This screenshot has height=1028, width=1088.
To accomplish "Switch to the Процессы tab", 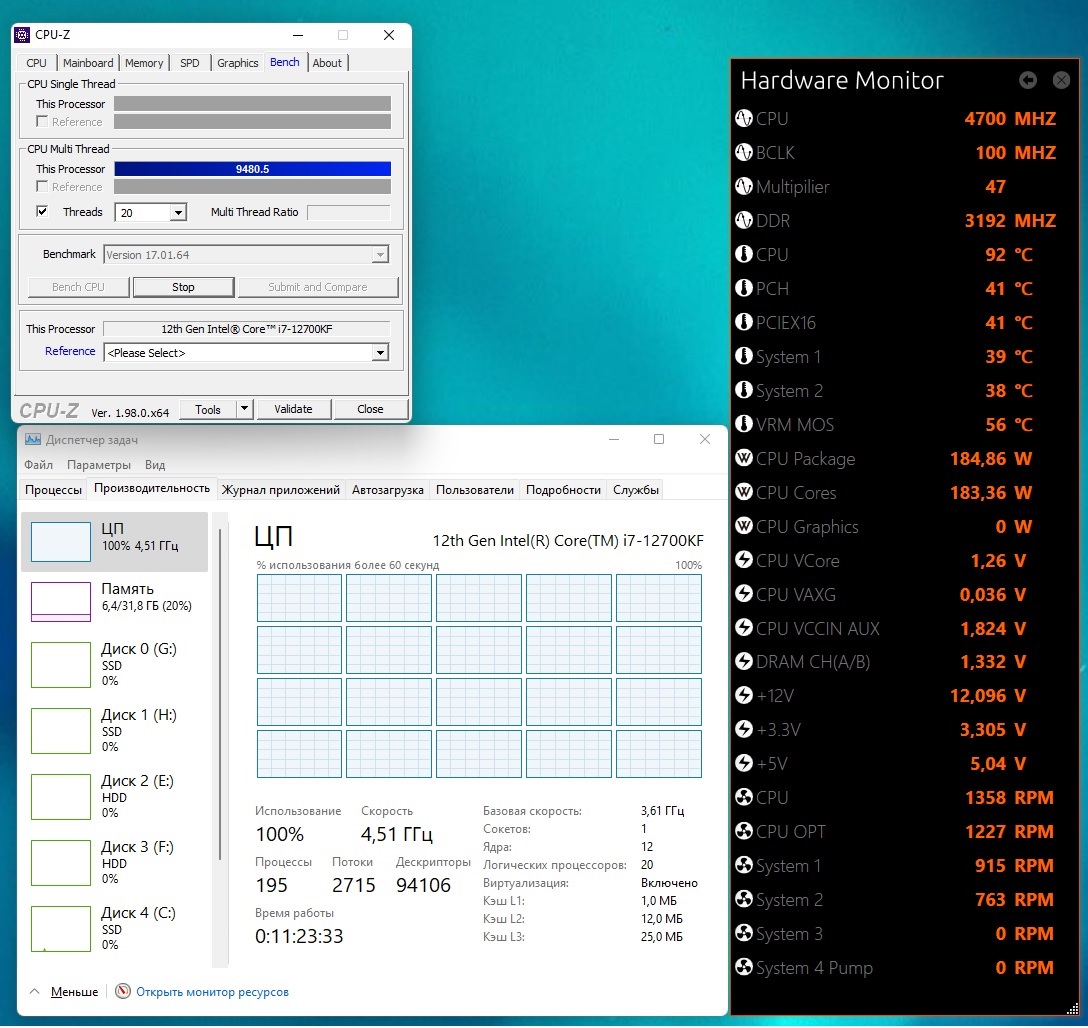I will coord(53,490).
